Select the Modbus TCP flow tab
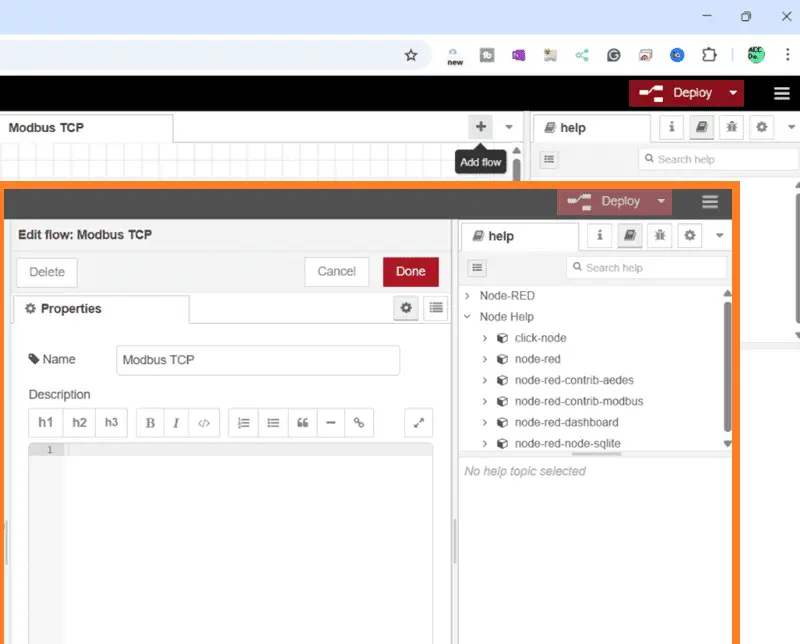800x644 pixels. 86,128
